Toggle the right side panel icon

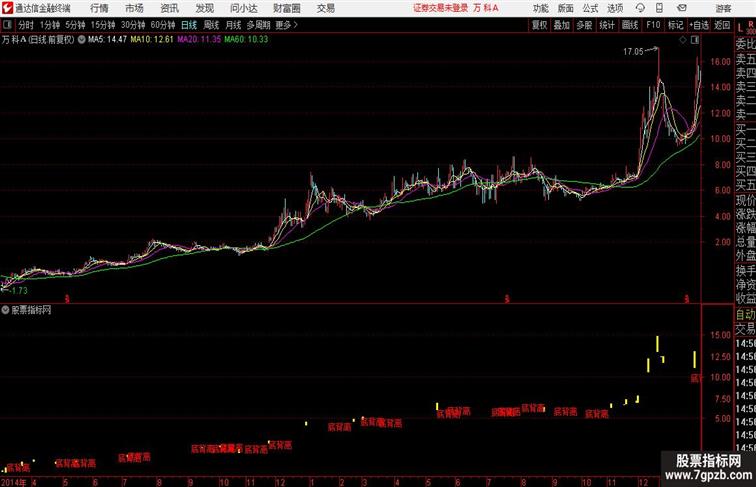pyautogui.click(x=695, y=40)
